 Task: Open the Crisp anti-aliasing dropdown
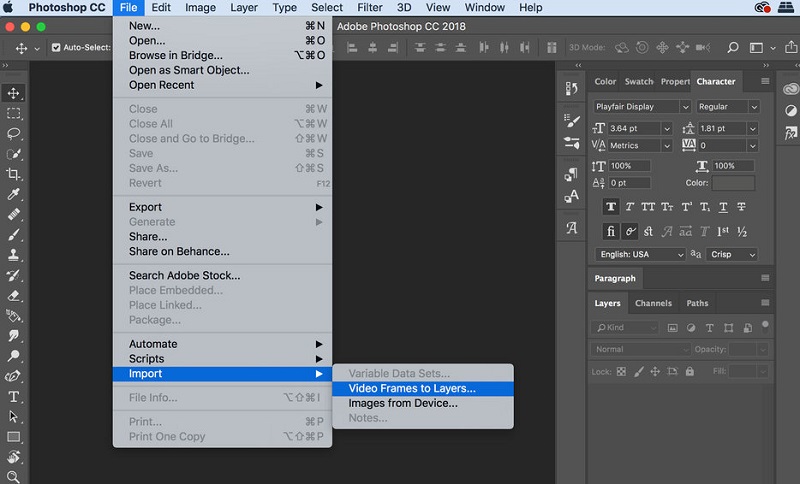click(x=732, y=254)
